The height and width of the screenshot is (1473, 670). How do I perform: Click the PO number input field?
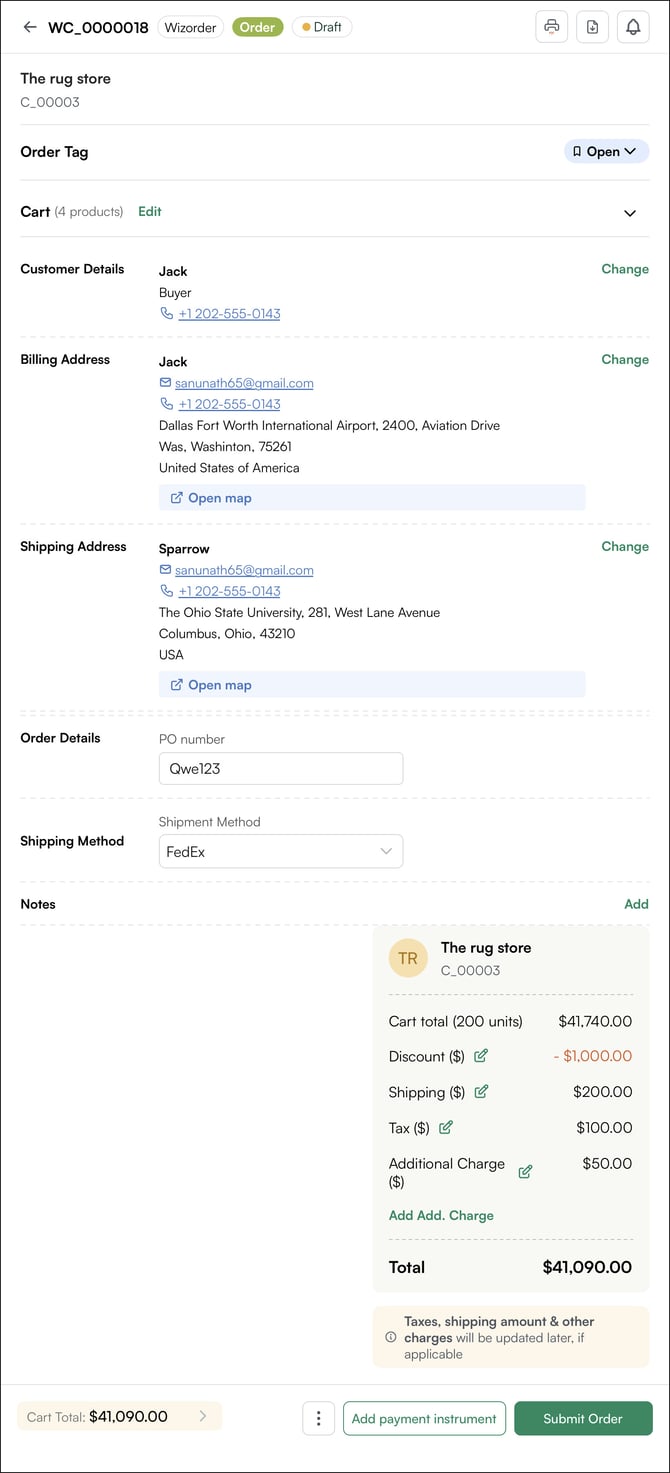point(281,769)
